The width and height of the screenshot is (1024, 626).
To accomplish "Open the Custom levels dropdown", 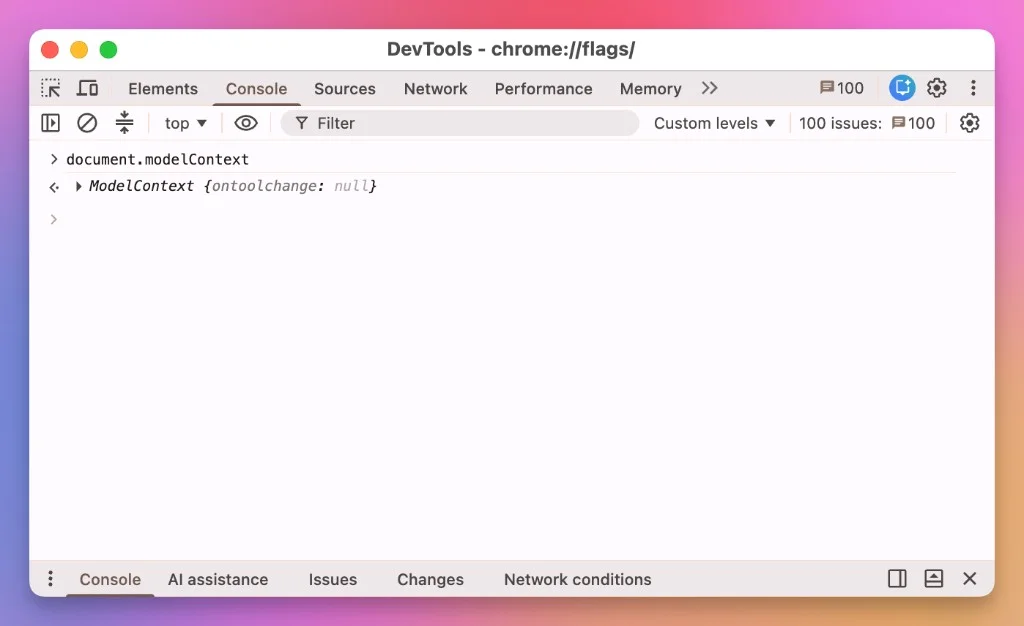I will pos(714,123).
